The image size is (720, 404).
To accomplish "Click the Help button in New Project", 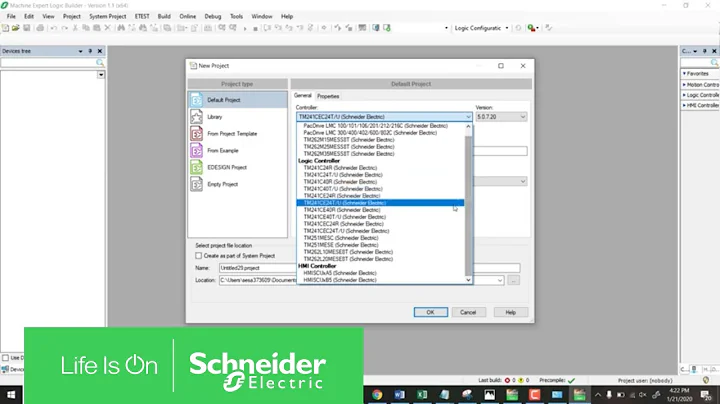I will 511,312.
